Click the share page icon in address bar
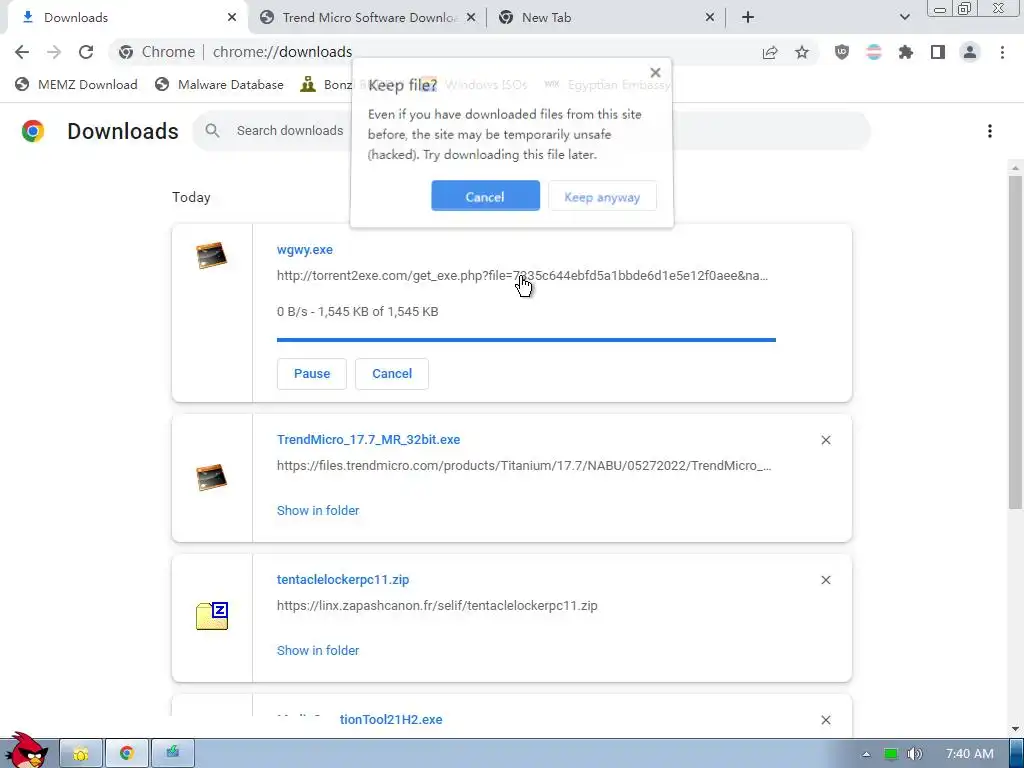The height and width of the screenshot is (768, 1024). pyautogui.click(x=770, y=52)
